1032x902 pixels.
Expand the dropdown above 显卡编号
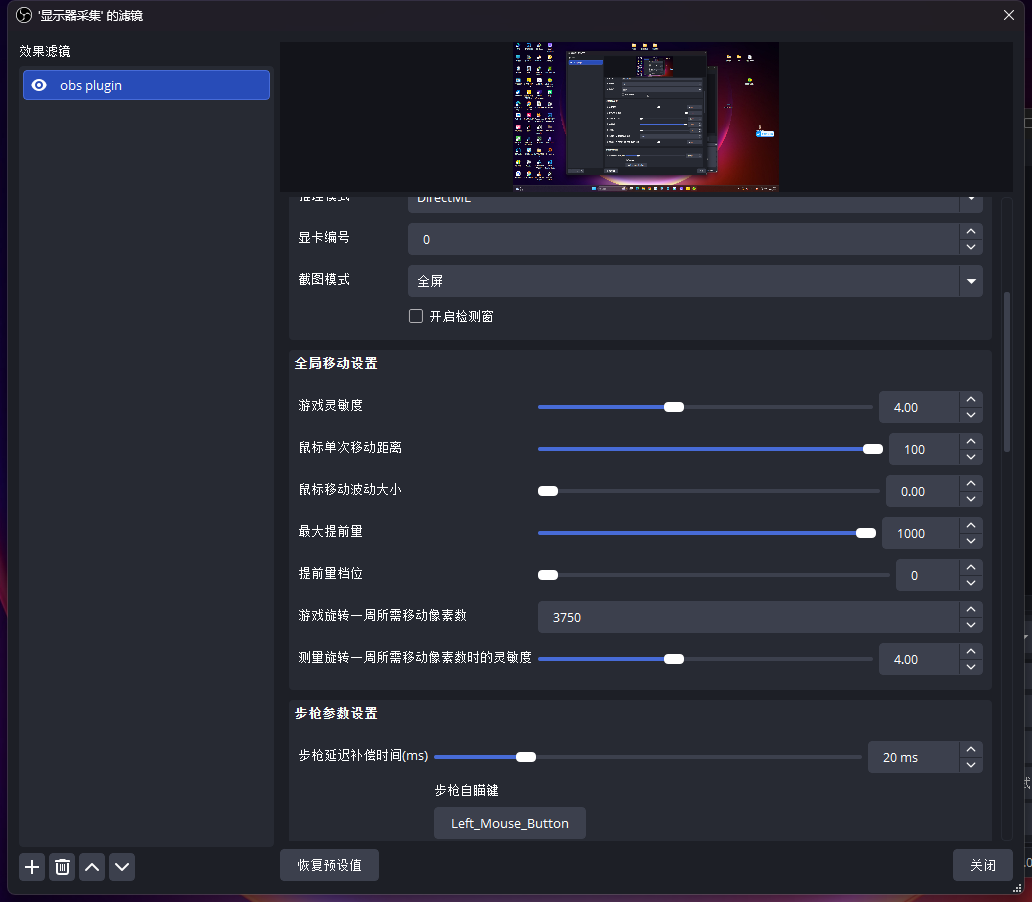[970, 201]
